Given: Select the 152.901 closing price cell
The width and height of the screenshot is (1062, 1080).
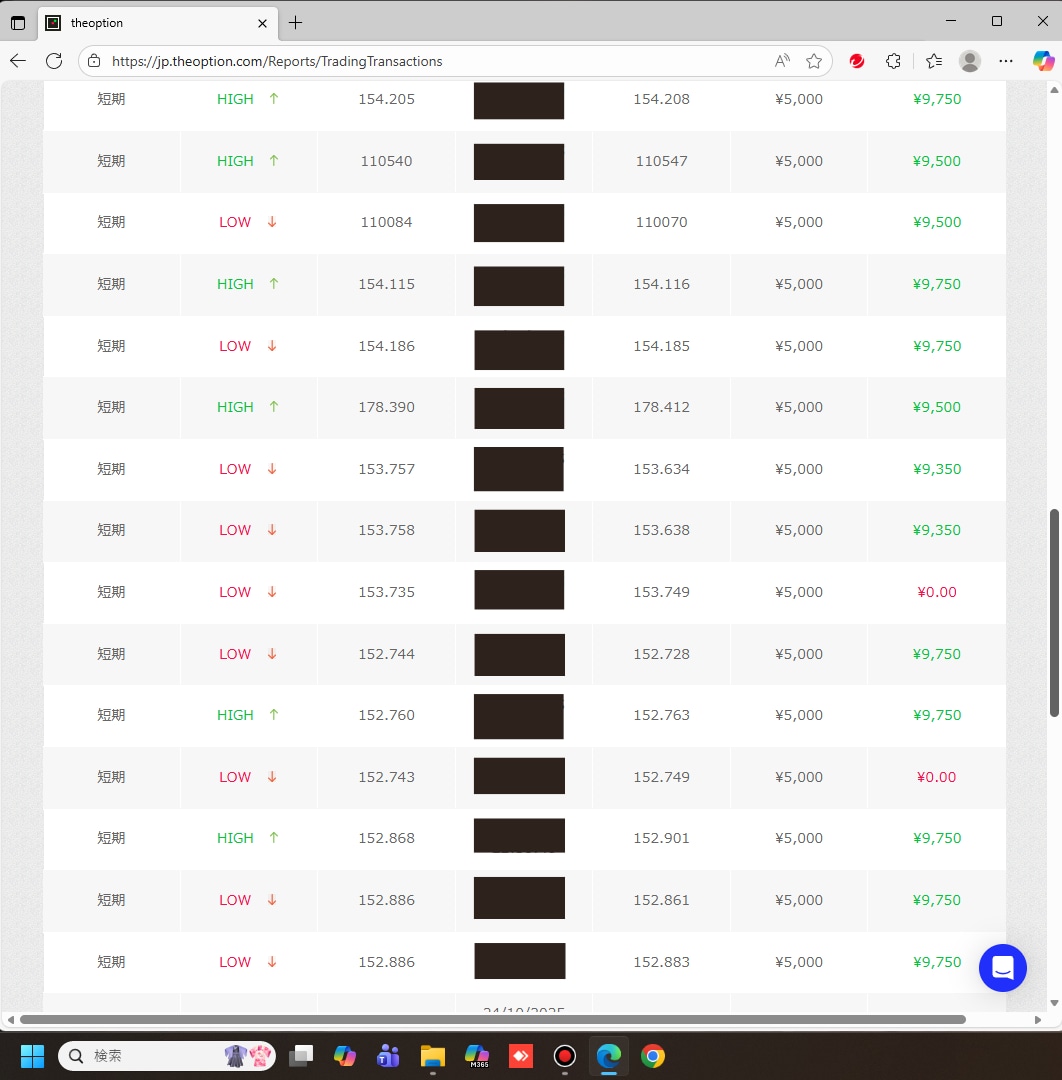Looking at the screenshot, I should click(661, 838).
